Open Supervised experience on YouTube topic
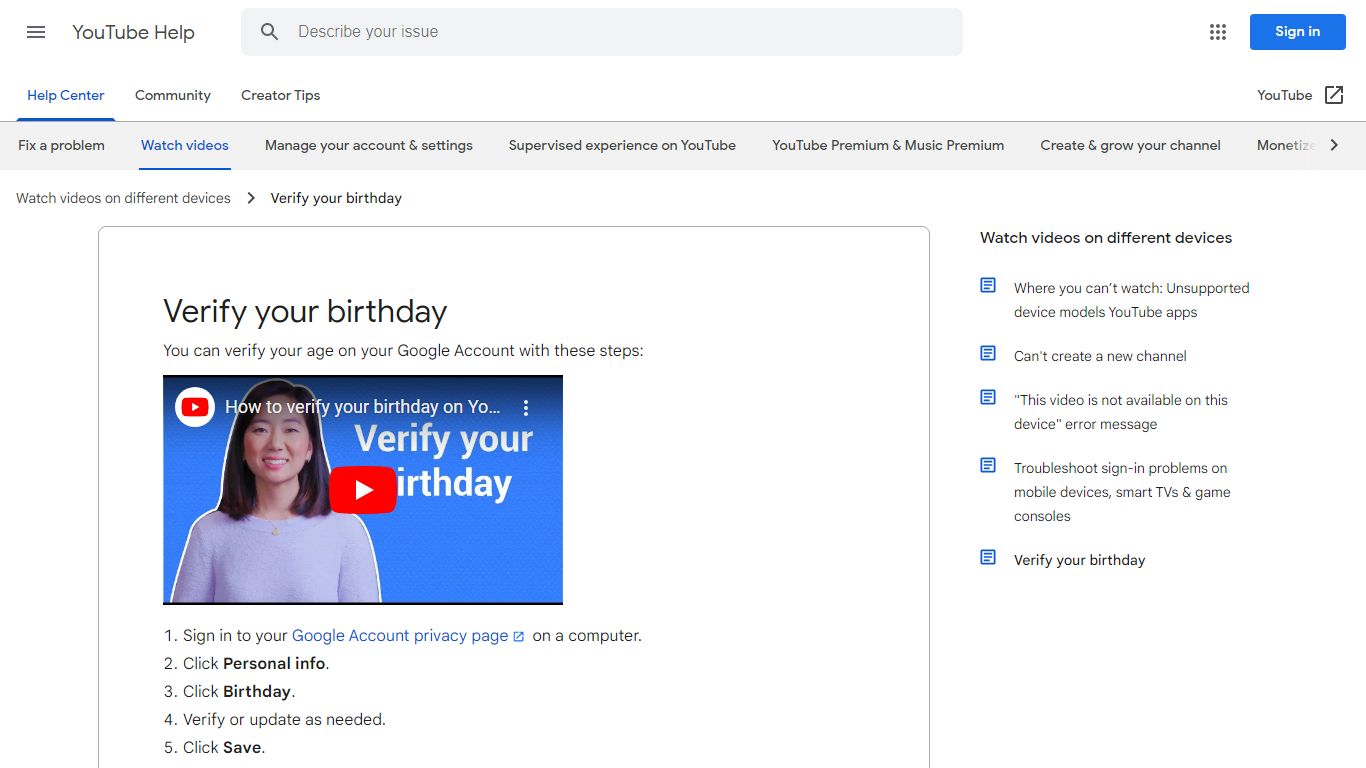This screenshot has height=768, width=1366. coord(622,145)
